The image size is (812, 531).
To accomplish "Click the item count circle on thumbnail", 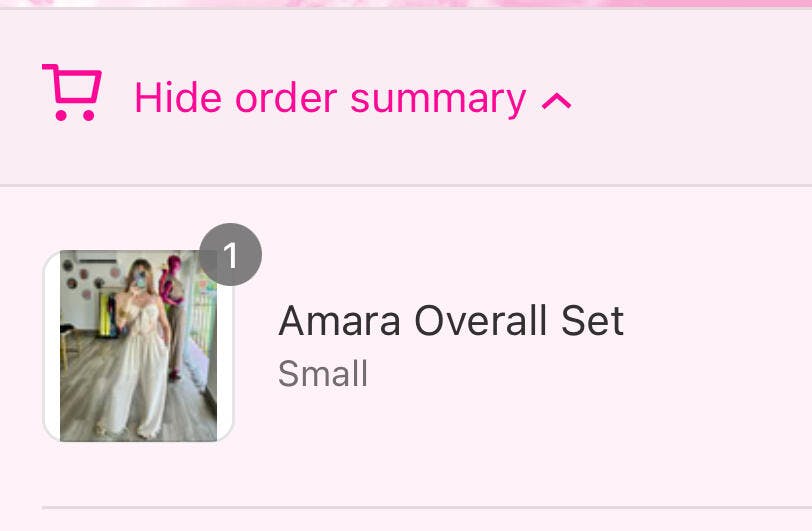I will (x=230, y=255).
